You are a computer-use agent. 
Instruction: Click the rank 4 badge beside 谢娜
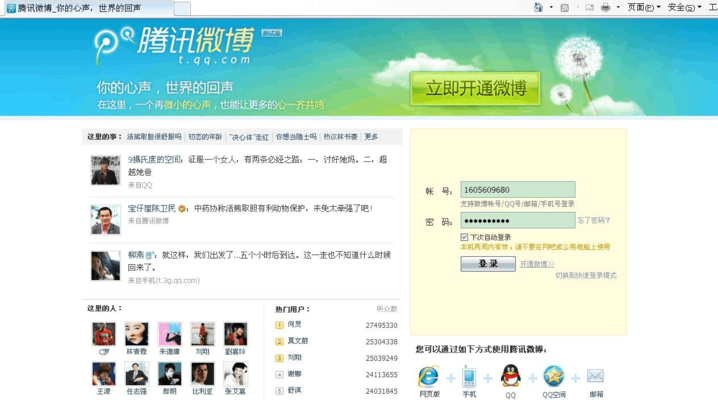click(279, 374)
